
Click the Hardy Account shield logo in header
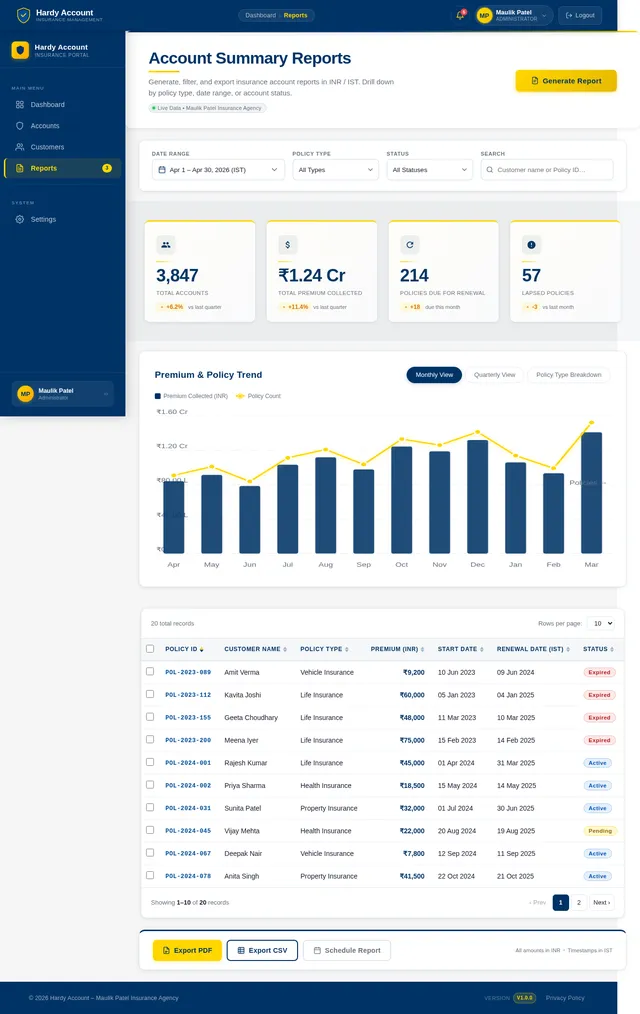tap(23, 15)
